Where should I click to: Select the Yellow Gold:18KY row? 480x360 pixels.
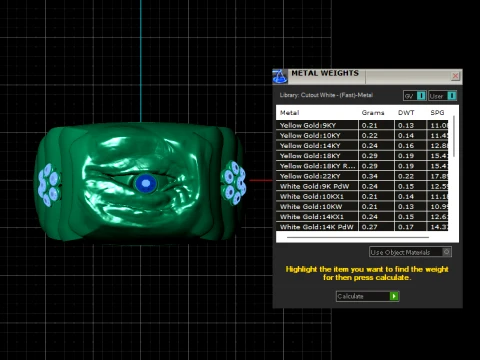362,156
